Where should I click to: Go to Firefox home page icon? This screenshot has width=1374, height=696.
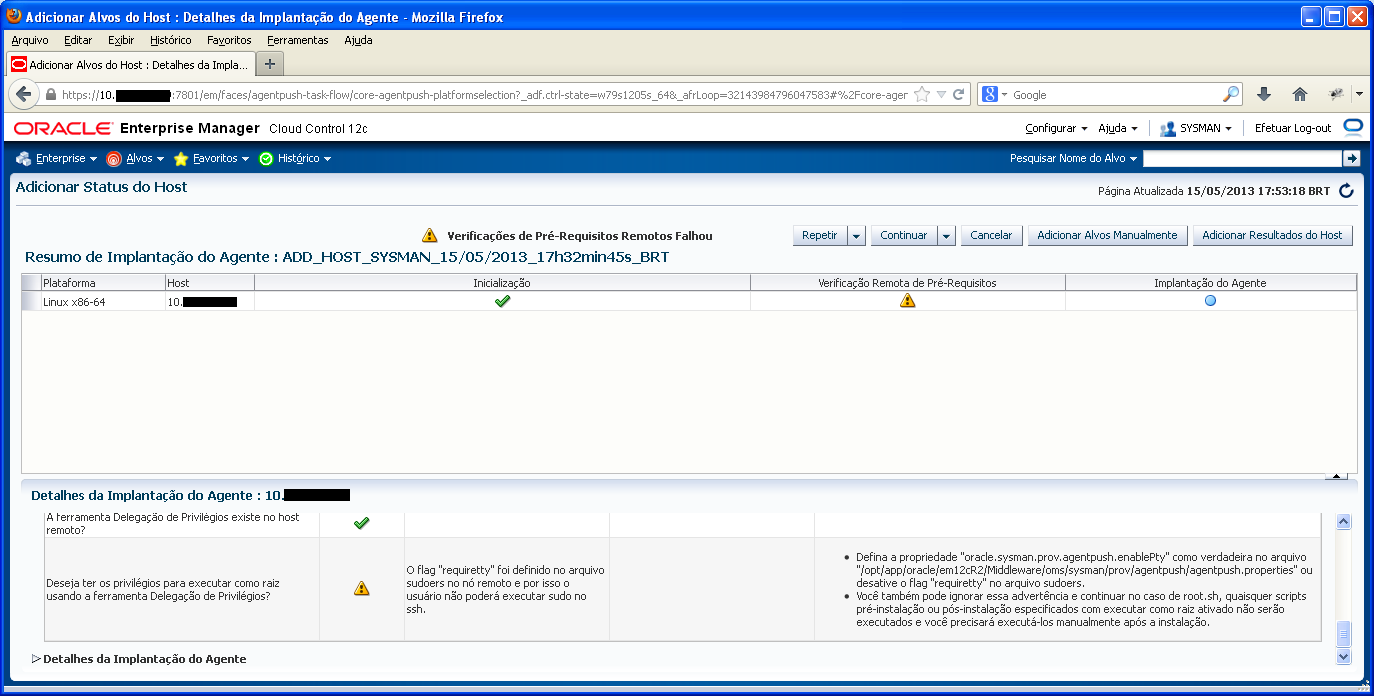tap(1300, 94)
